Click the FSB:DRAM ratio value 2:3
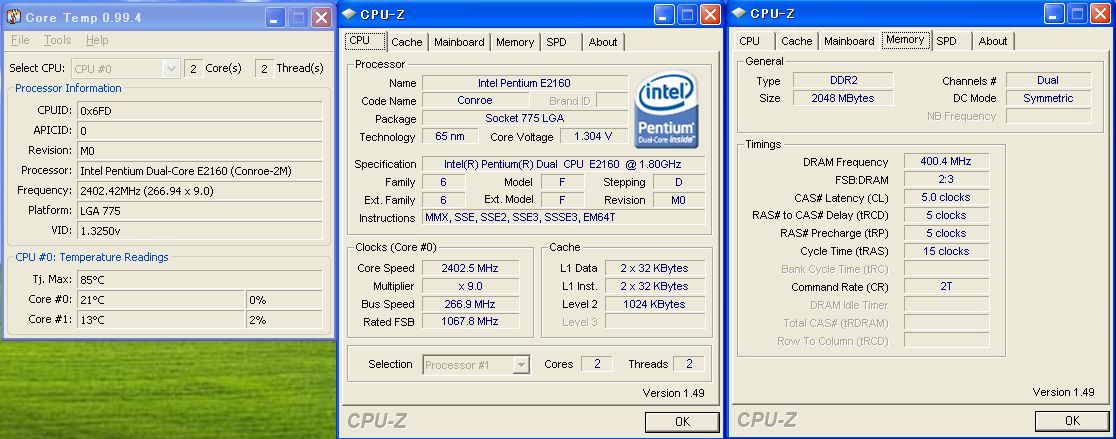Screen dimensions: 1116x439 tap(946, 179)
